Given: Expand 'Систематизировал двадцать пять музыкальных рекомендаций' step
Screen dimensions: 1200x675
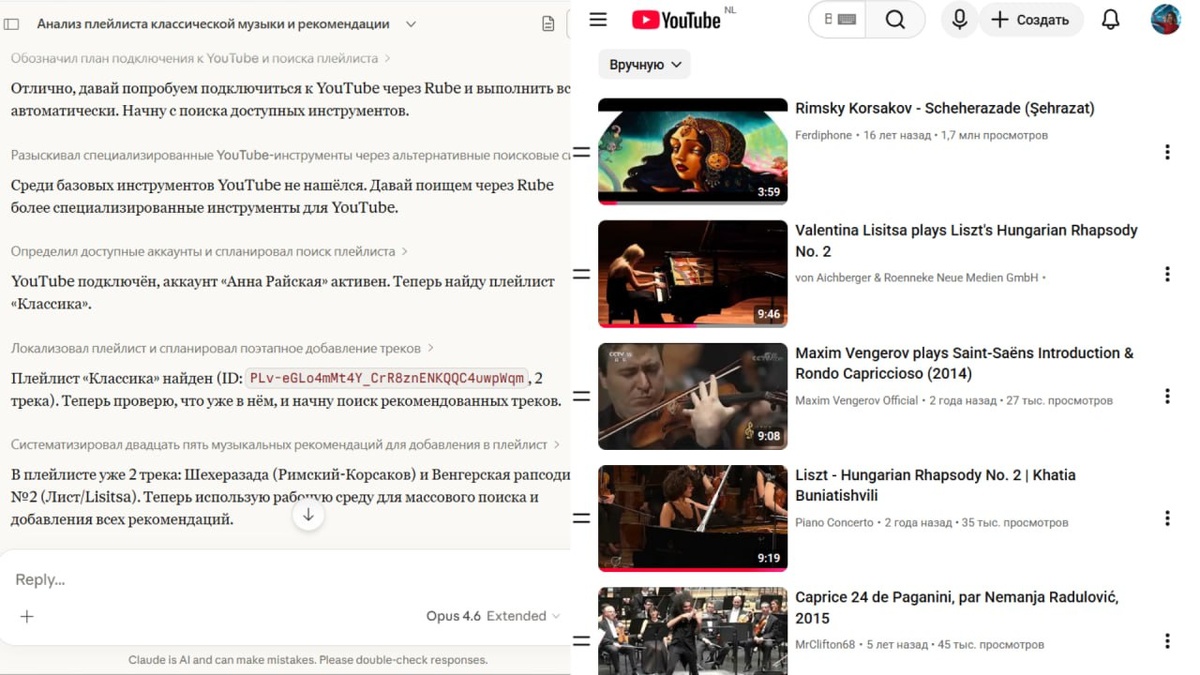Looking at the screenshot, I should pyautogui.click(x=285, y=444).
